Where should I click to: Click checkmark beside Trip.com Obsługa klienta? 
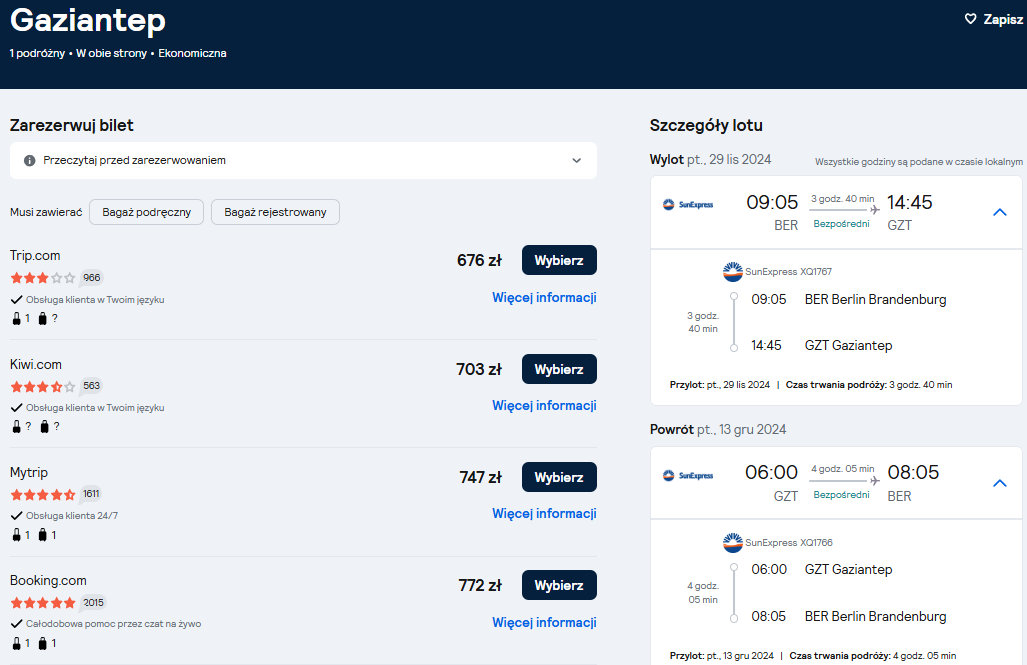16,299
